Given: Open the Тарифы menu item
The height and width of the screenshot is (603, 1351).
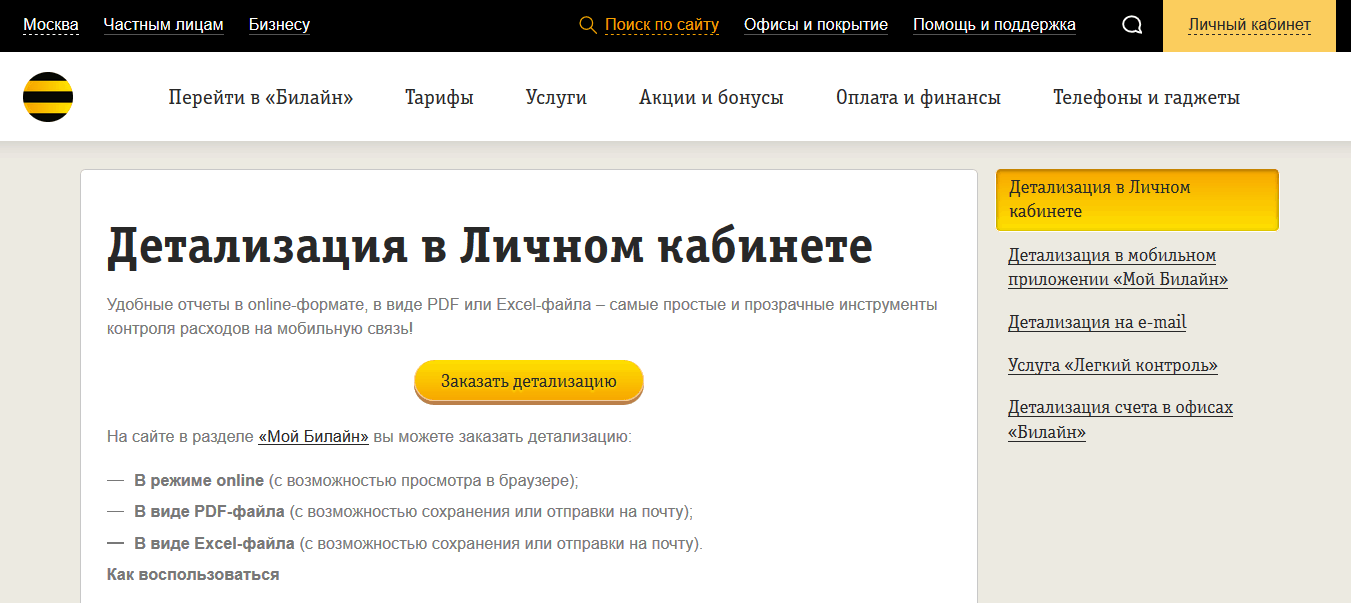Looking at the screenshot, I should 439,98.
